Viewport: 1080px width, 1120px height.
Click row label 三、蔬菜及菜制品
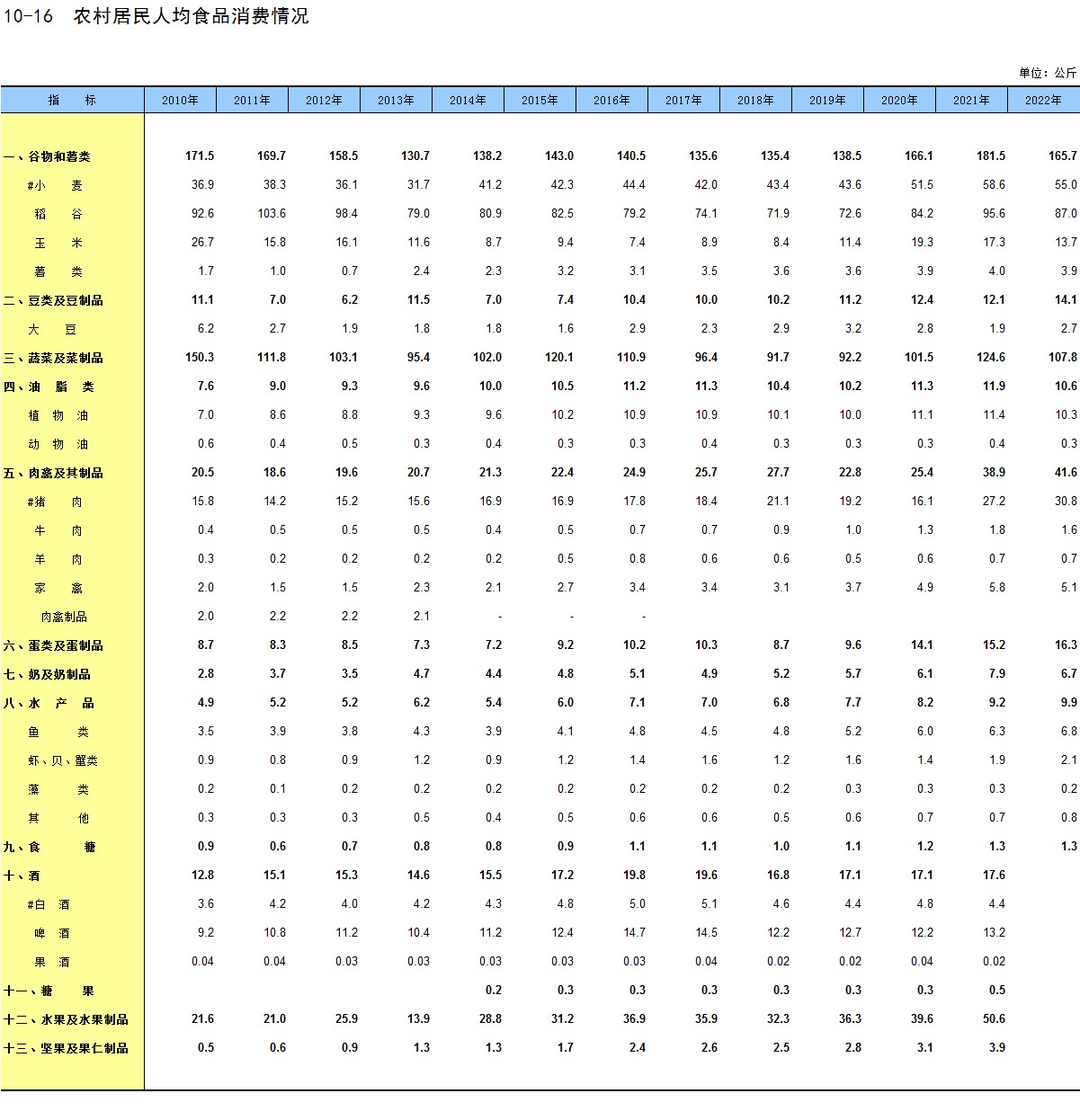pyautogui.click(x=53, y=358)
